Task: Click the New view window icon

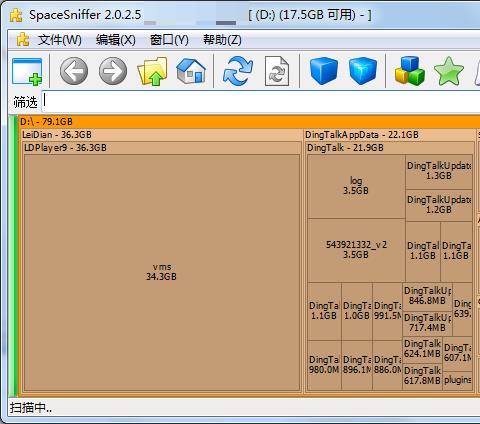Action: click(27, 71)
